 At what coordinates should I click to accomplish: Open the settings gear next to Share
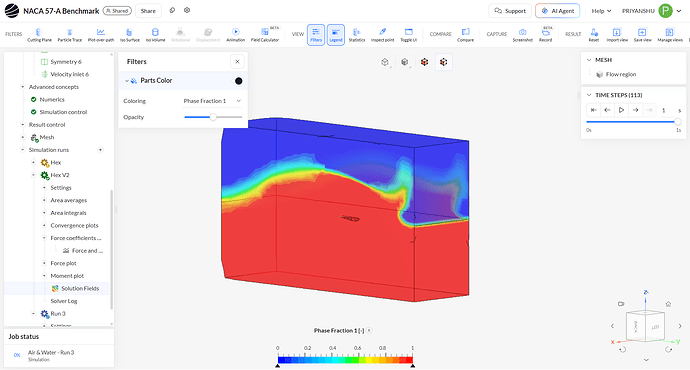187,10
